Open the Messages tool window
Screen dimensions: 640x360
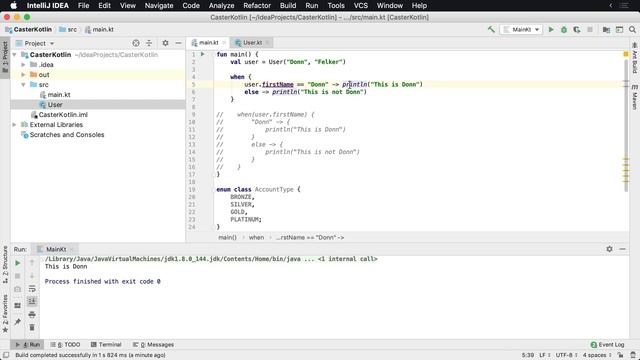tap(153, 344)
